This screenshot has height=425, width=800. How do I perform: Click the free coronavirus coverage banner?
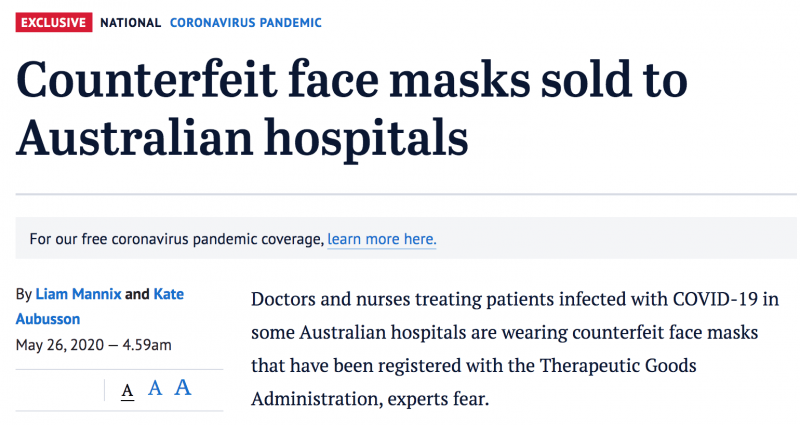[x=406, y=238]
